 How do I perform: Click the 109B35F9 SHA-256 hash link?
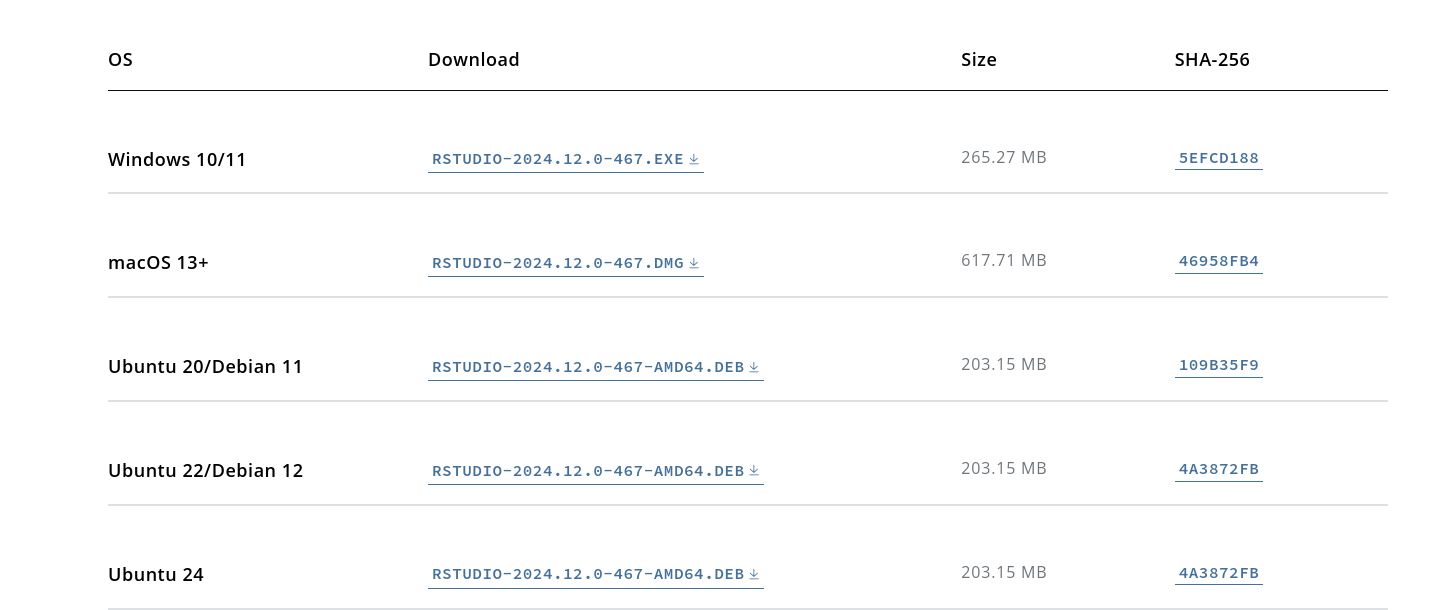pyautogui.click(x=1218, y=366)
